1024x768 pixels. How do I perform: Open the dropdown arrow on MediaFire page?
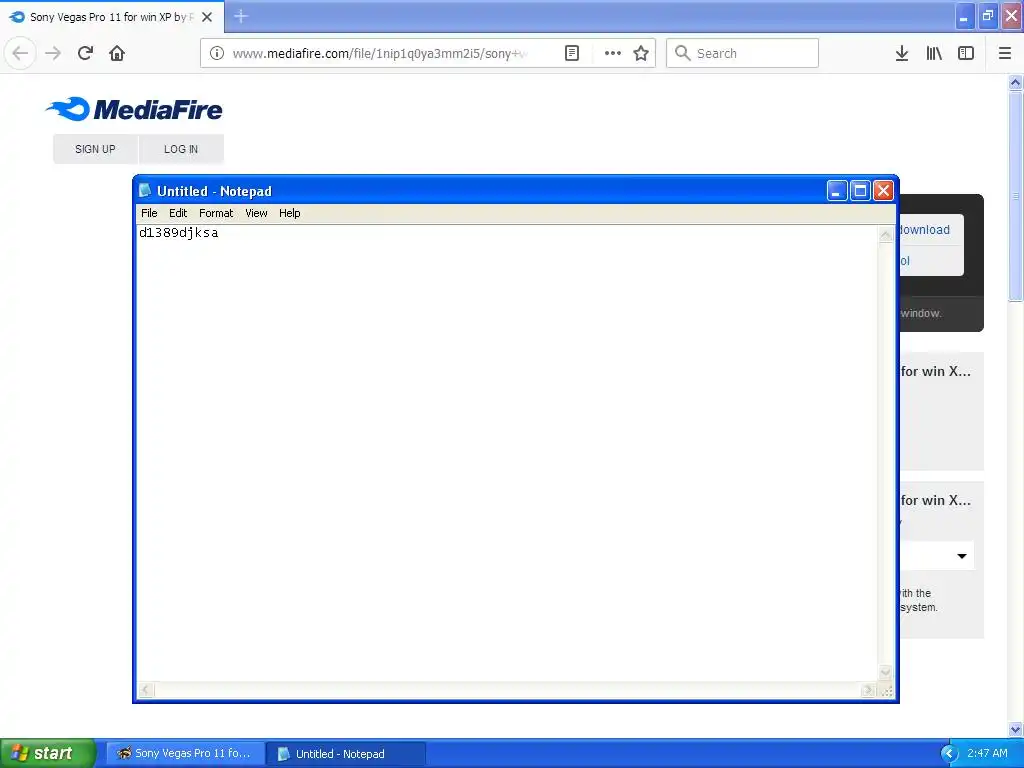(x=961, y=556)
